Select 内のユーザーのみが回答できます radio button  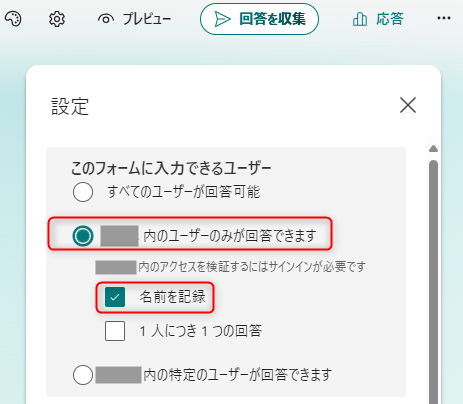tap(83, 236)
